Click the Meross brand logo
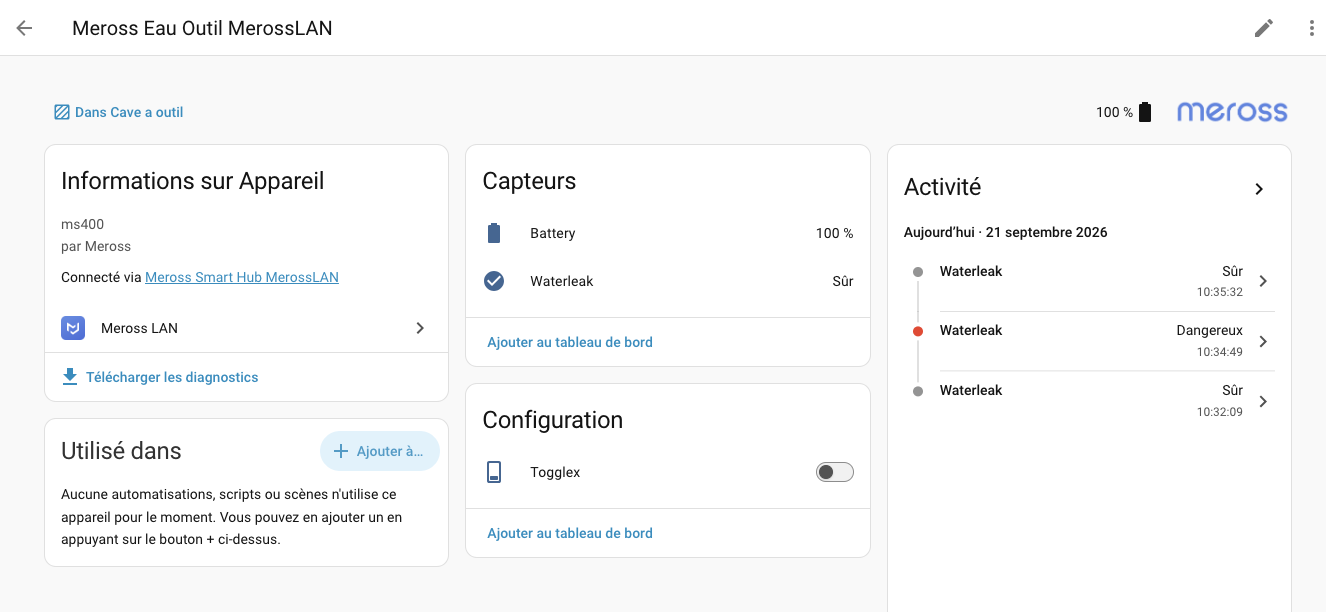1326x612 pixels. (x=1232, y=112)
